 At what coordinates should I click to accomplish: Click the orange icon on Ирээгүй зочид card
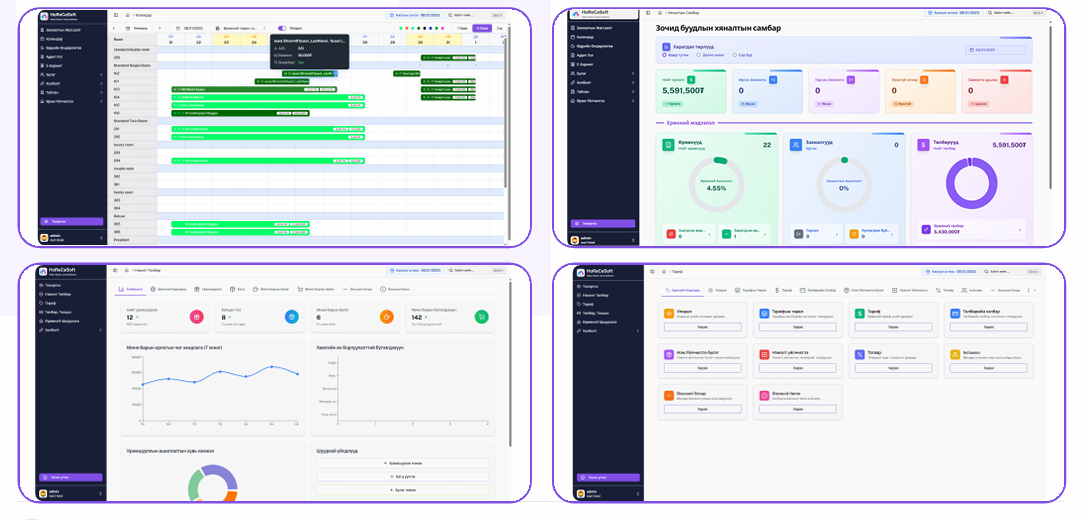tap(925, 79)
